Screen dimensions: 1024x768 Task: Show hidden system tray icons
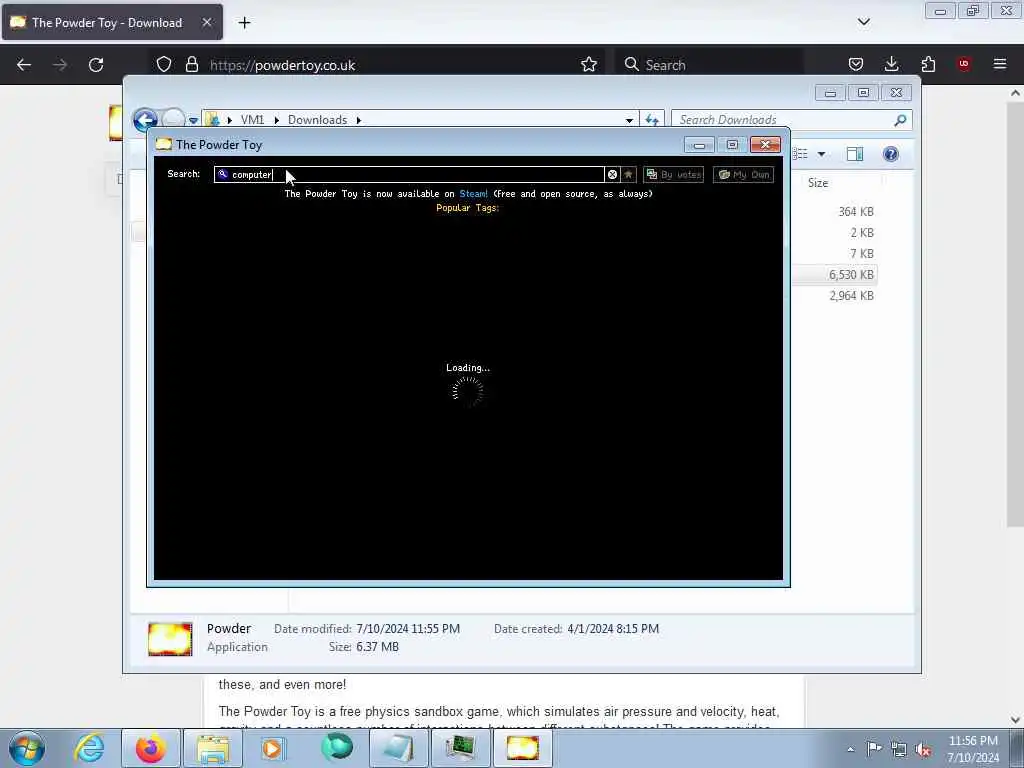point(850,749)
